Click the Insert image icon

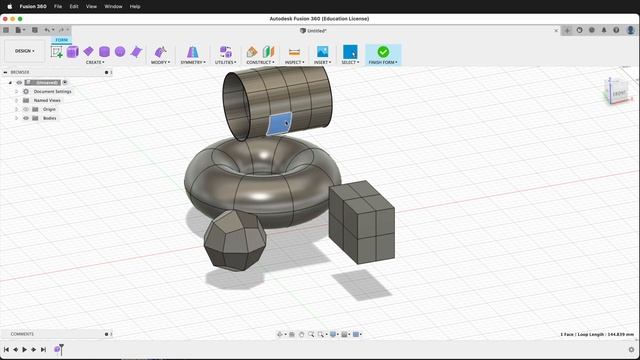(322, 51)
